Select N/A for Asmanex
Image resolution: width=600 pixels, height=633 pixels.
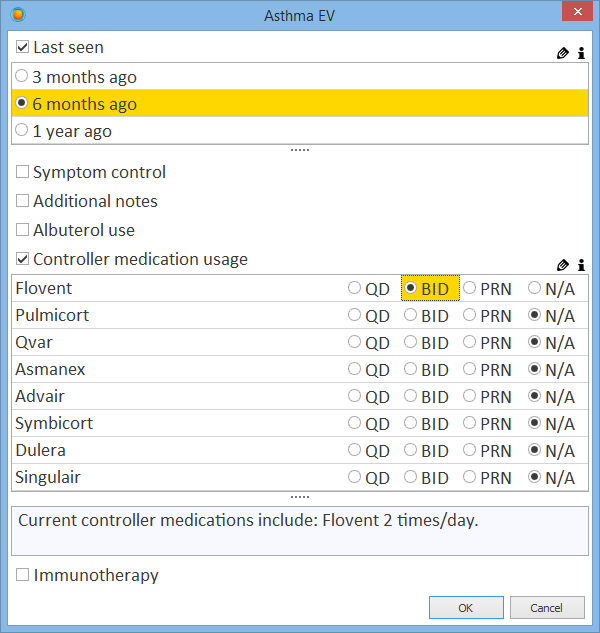click(534, 369)
